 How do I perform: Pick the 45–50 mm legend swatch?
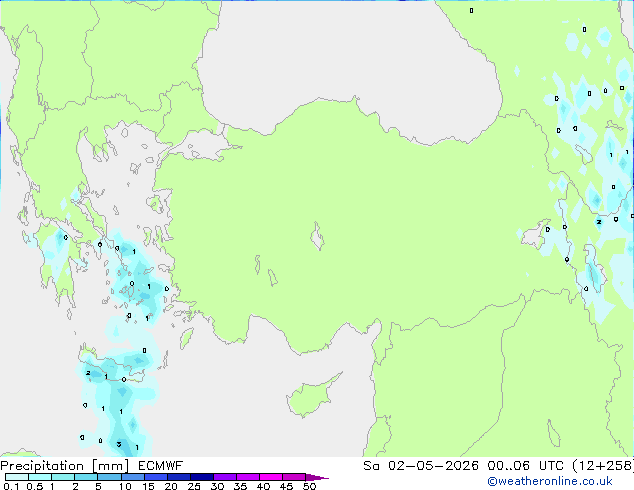coord(294,477)
